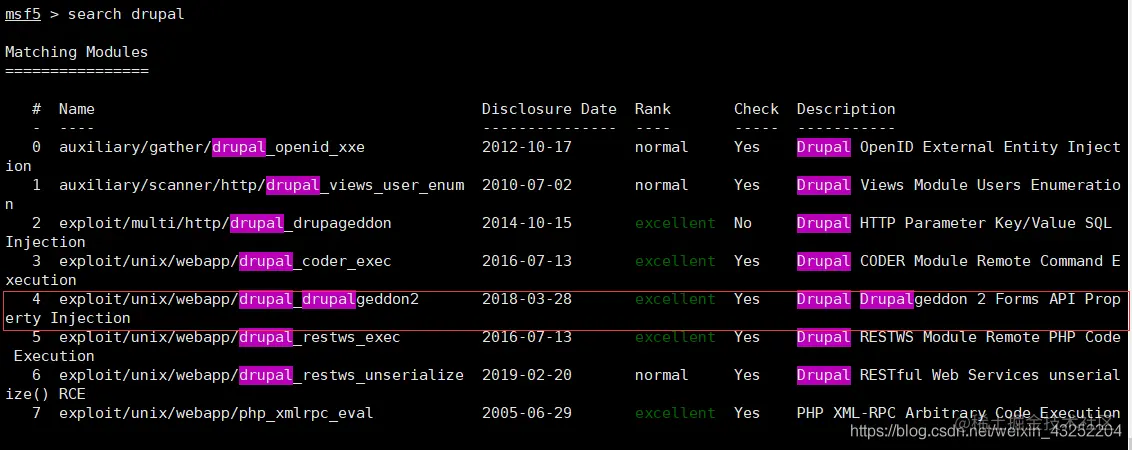Click description 'Drupal HTTP Parameter Key/Value SQL'
This screenshot has height=450, width=1132.
tap(954, 223)
